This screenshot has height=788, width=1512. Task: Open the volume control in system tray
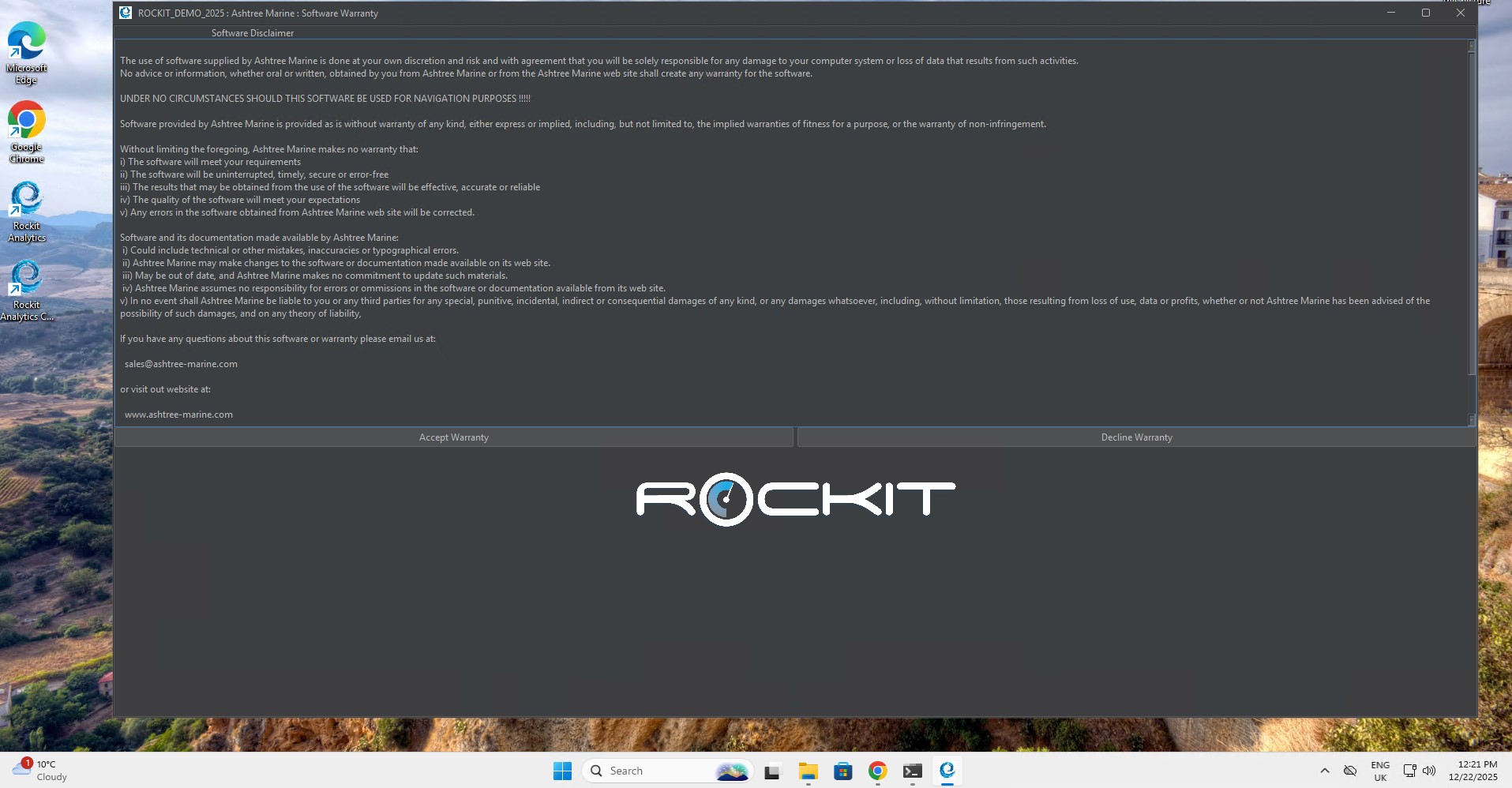coord(1429,771)
